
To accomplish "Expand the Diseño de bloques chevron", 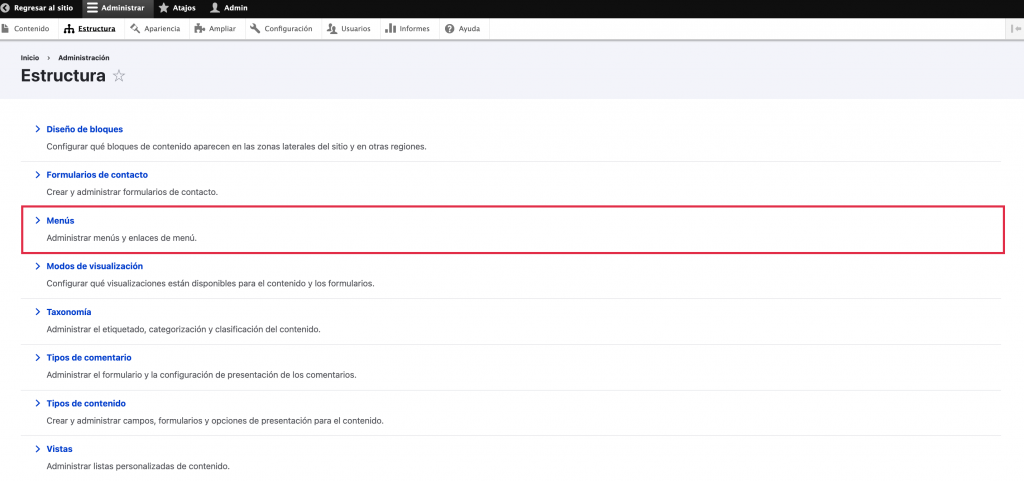I will click(x=37, y=129).
